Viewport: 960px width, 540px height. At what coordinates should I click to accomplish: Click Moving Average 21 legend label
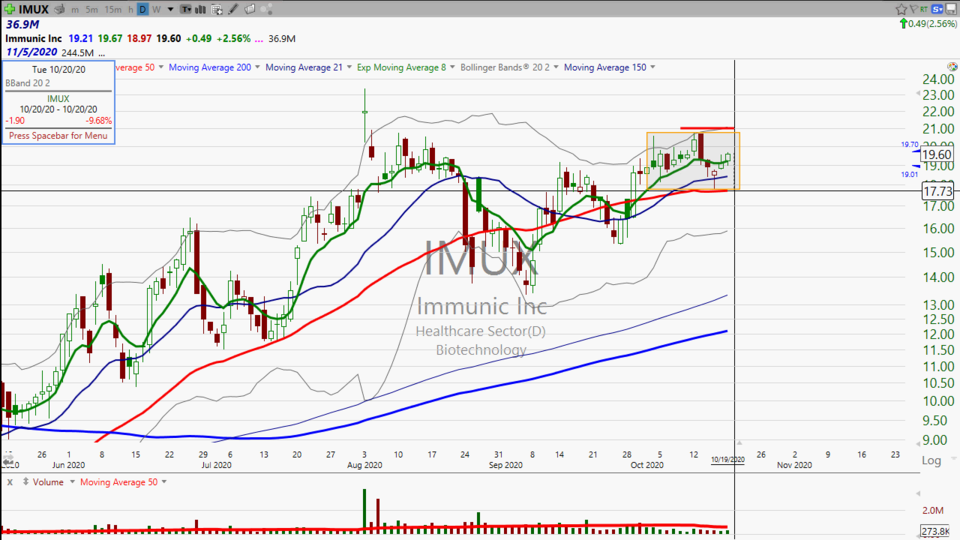click(304, 67)
